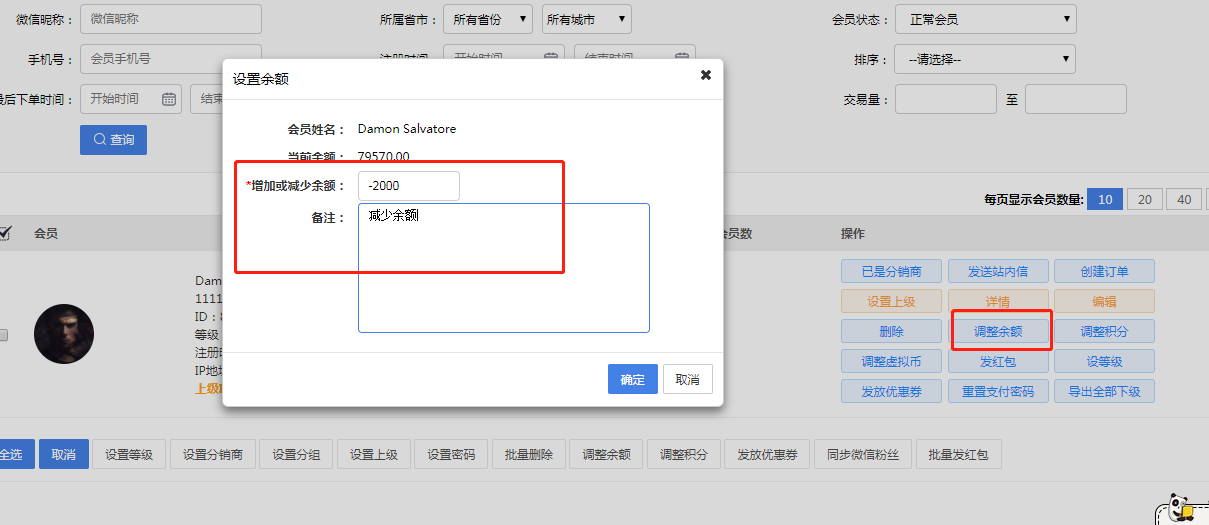
Task: Toggle the select-all checkbox in table header
Action: [x=5, y=233]
